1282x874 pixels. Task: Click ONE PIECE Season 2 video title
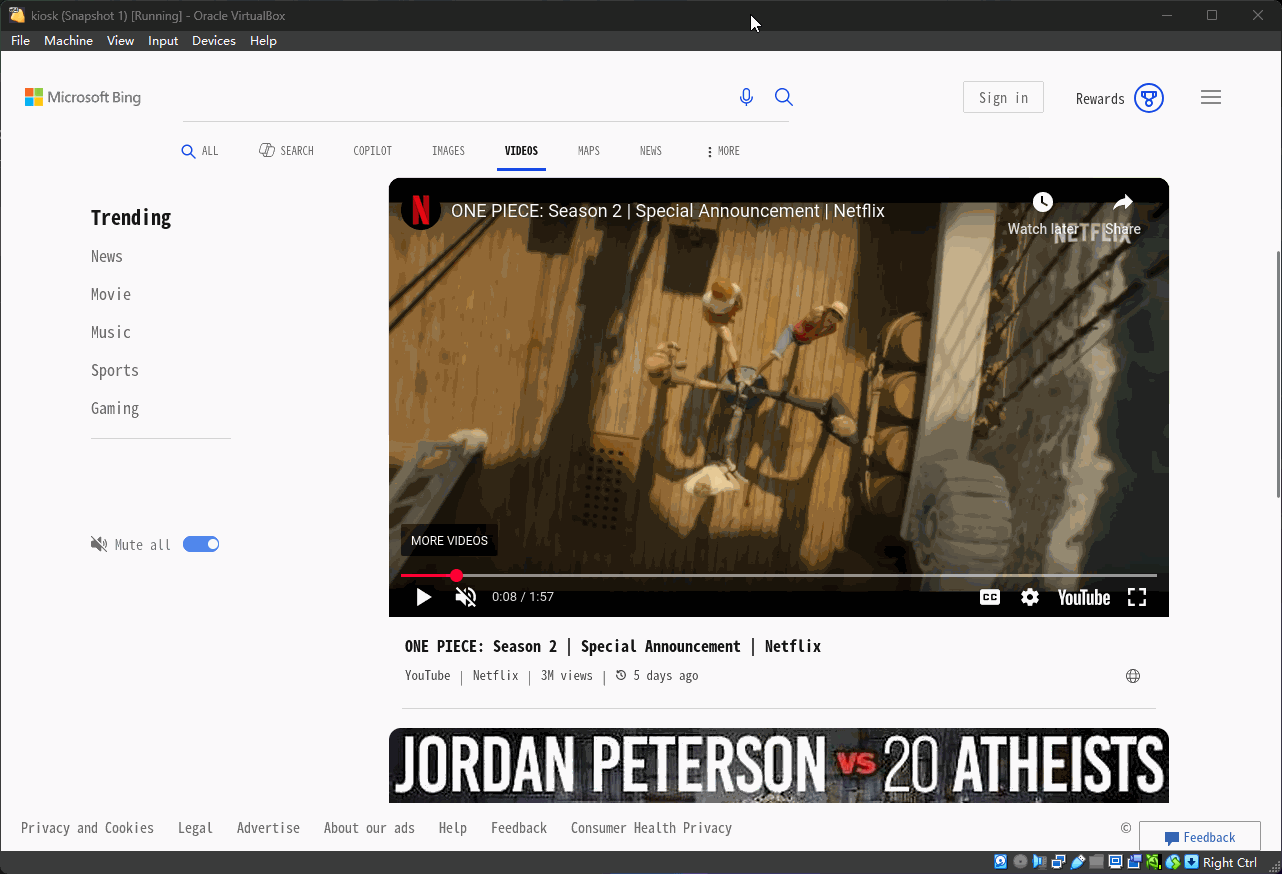(x=613, y=646)
